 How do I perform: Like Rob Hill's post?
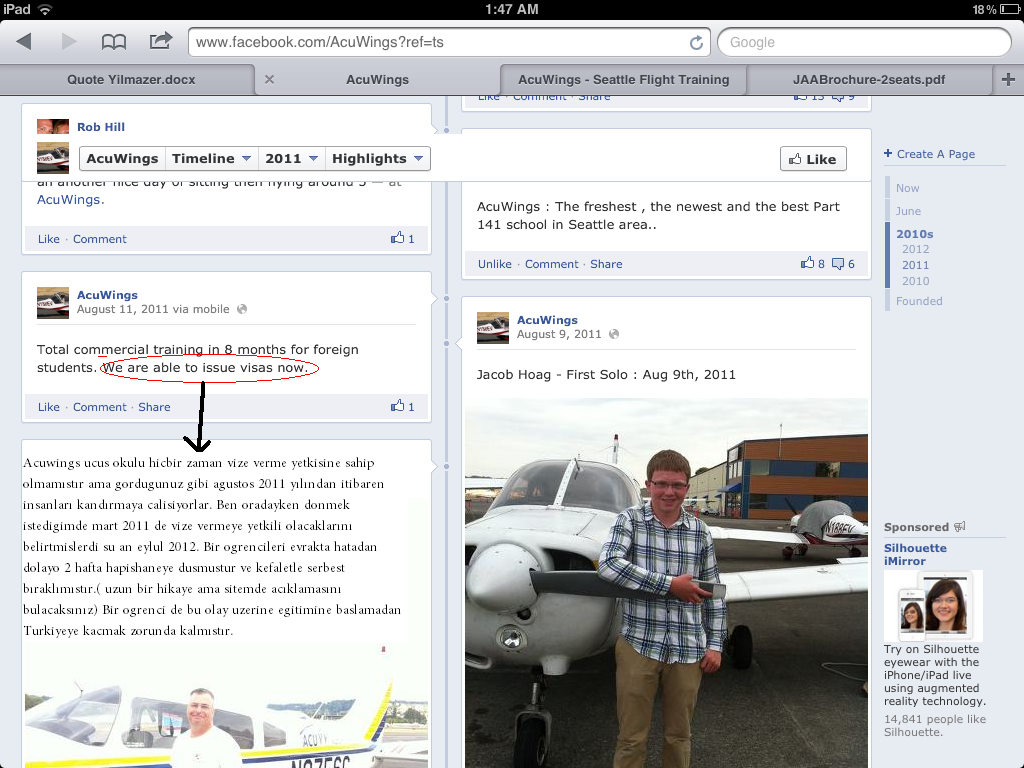pos(48,239)
